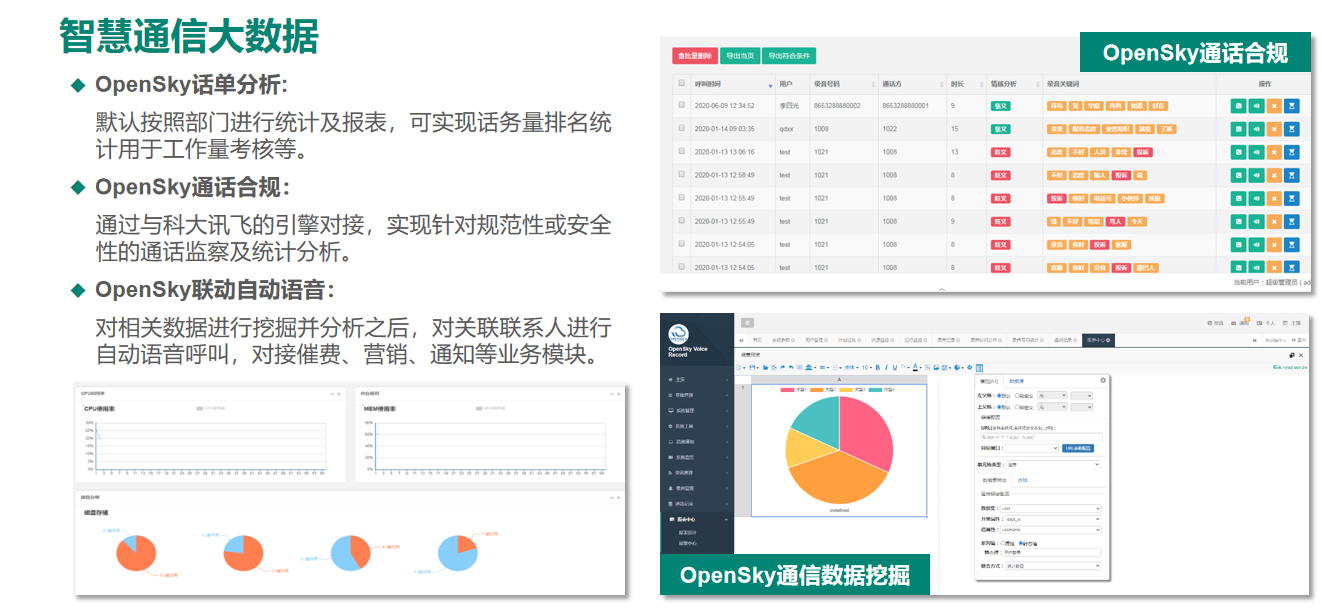Open messages icon with orange badge
The width and height of the screenshot is (1322, 609).
point(1241,322)
